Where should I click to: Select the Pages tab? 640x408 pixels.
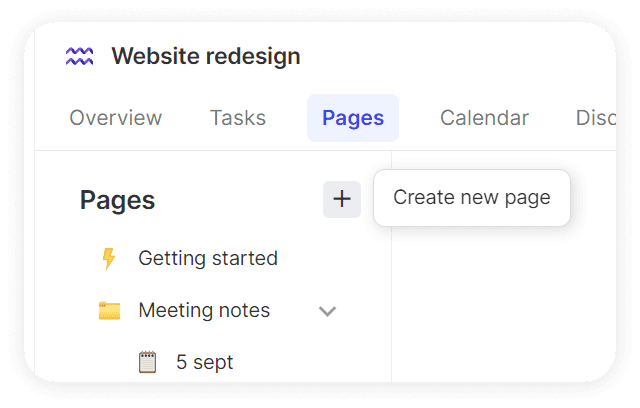(x=353, y=118)
